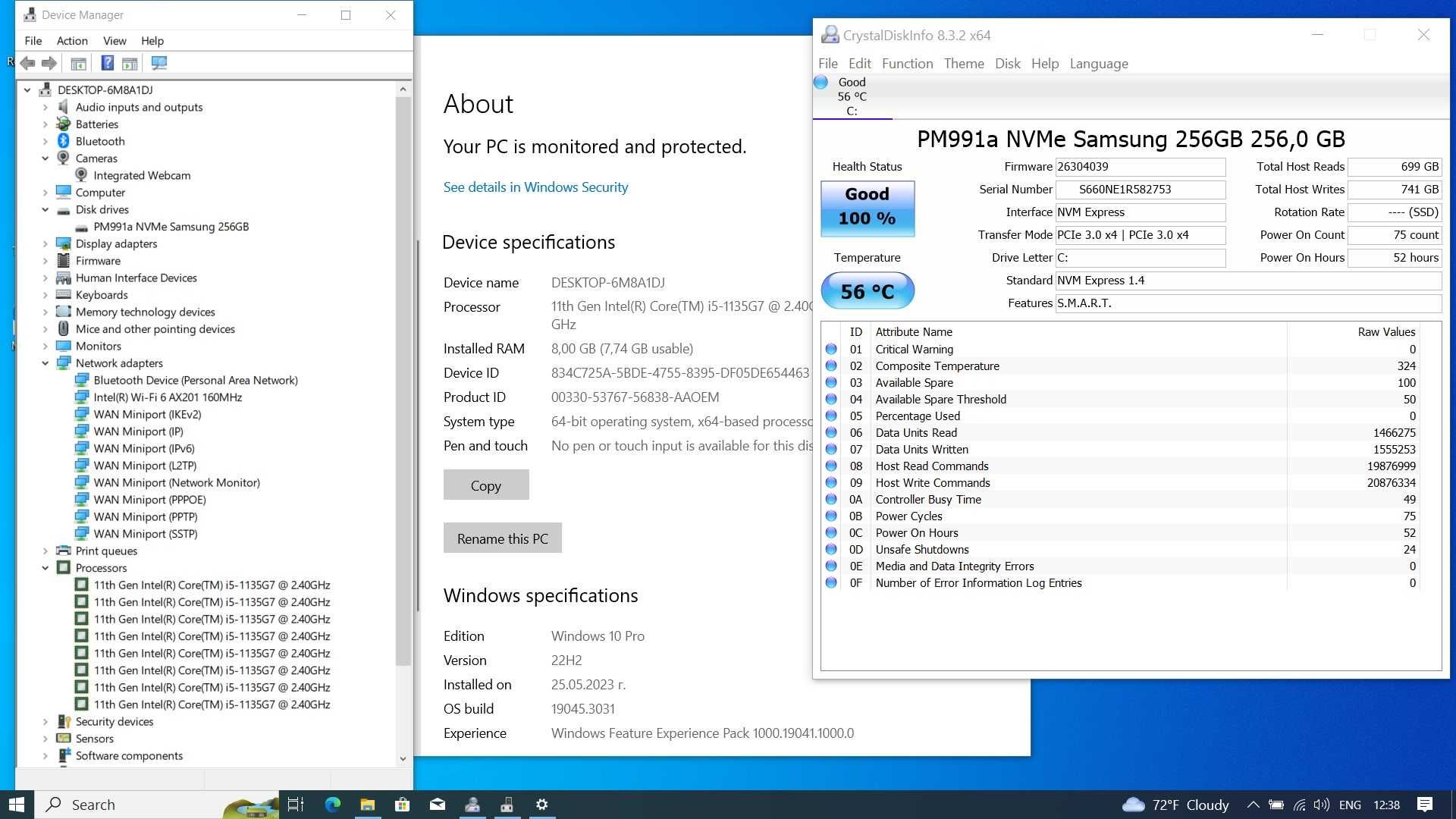Expand Audio inputs and outputs node

(45, 107)
